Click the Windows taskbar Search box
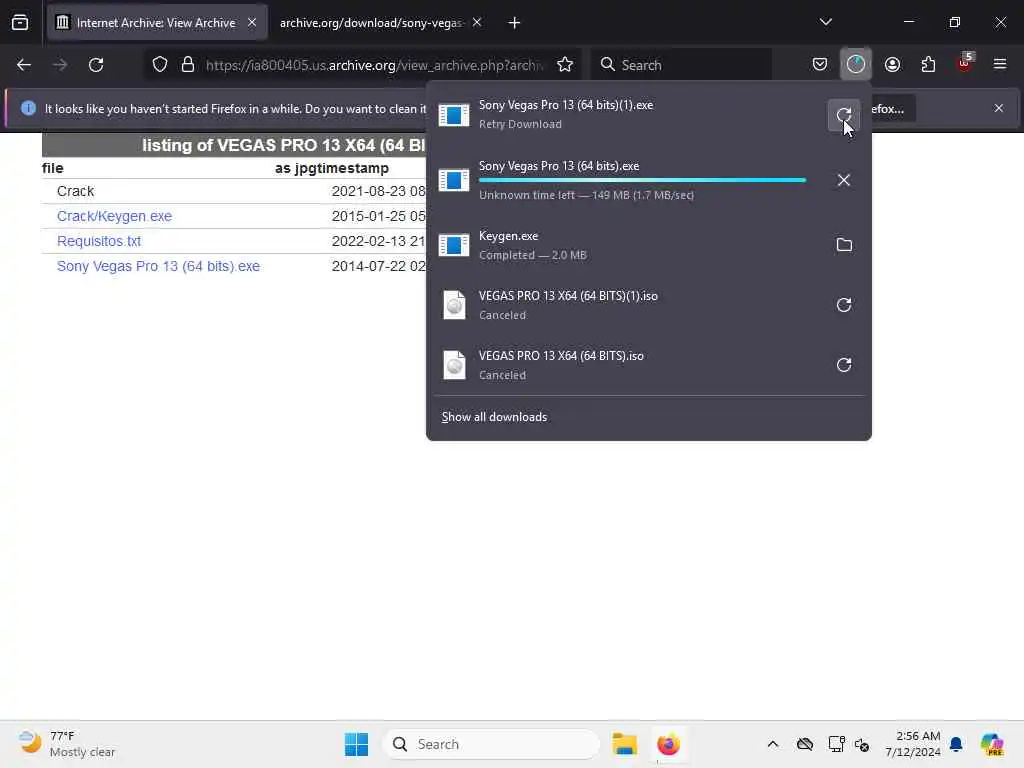1024x768 pixels. pyautogui.click(x=490, y=744)
